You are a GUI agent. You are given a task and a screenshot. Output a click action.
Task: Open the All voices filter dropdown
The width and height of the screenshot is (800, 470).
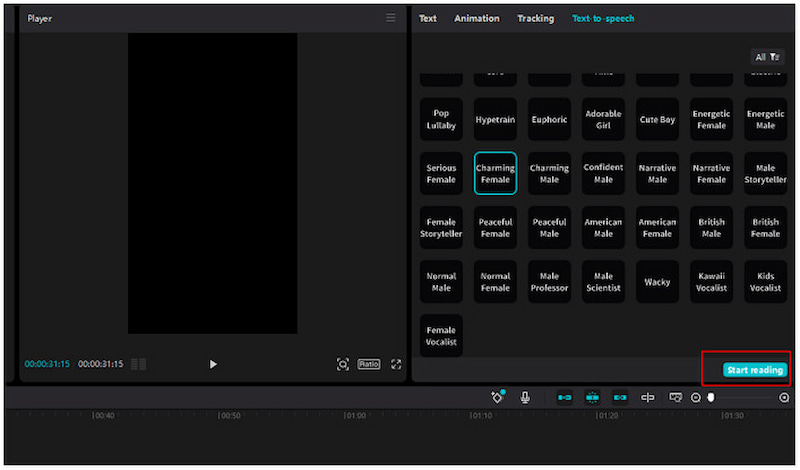(x=767, y=57)
